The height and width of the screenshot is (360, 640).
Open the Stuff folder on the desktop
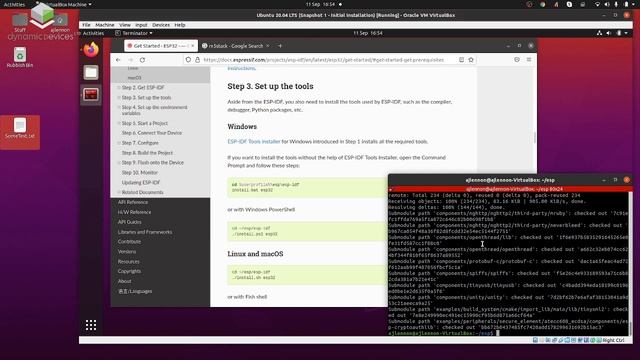[20, 22]
